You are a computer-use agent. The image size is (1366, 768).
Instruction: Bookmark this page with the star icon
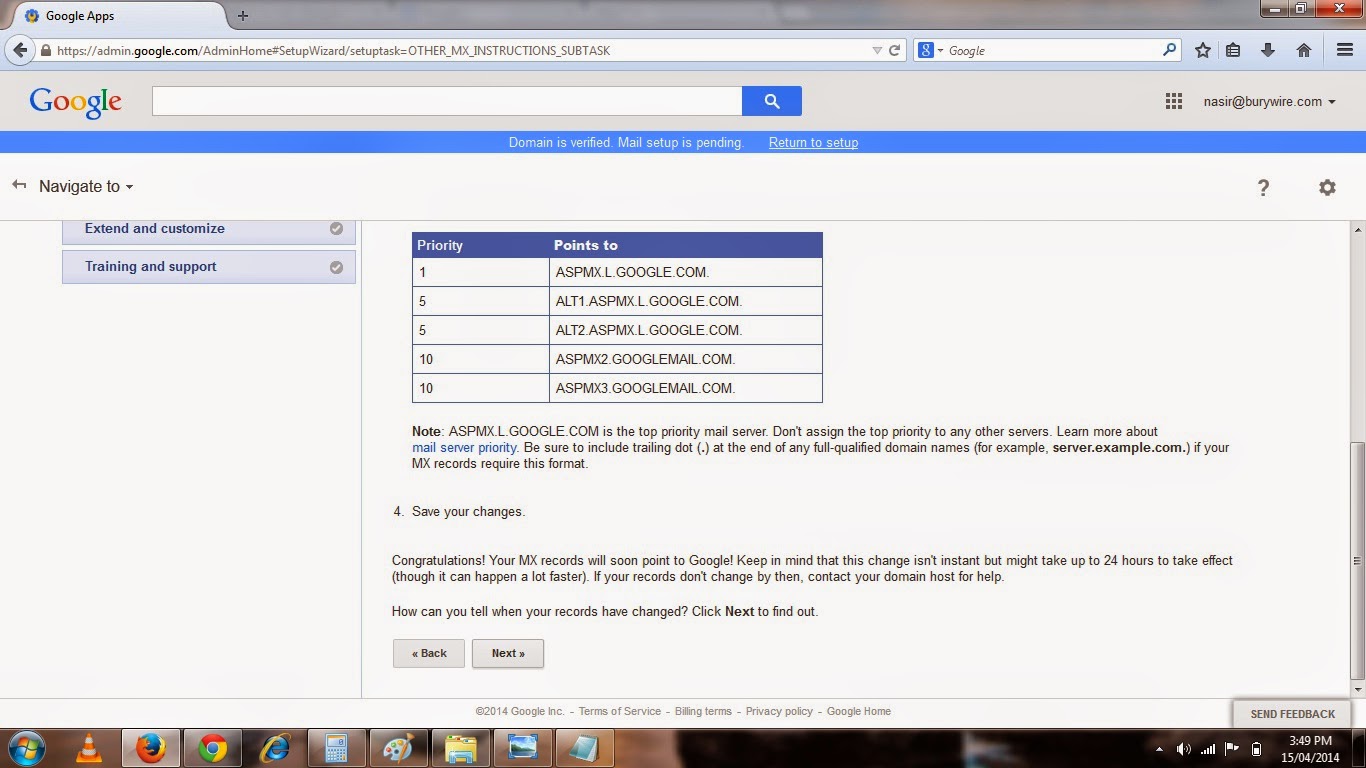tap(1203, 50)
